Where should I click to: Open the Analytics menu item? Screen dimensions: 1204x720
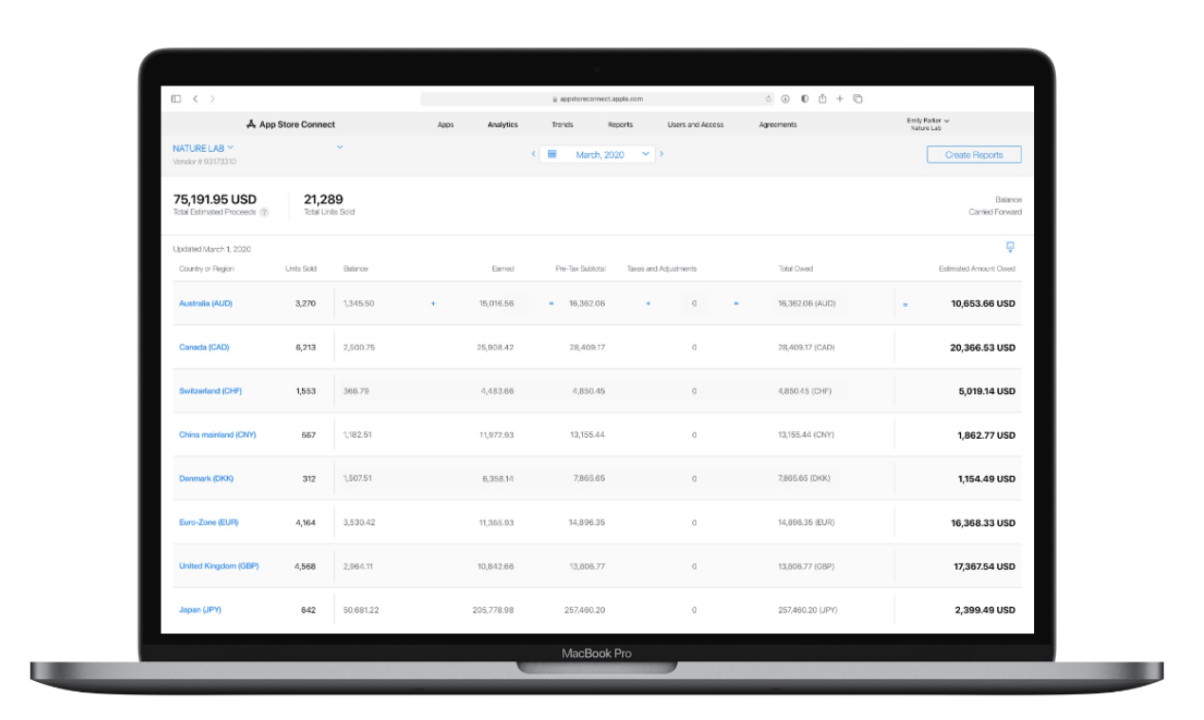coord(503,125)
